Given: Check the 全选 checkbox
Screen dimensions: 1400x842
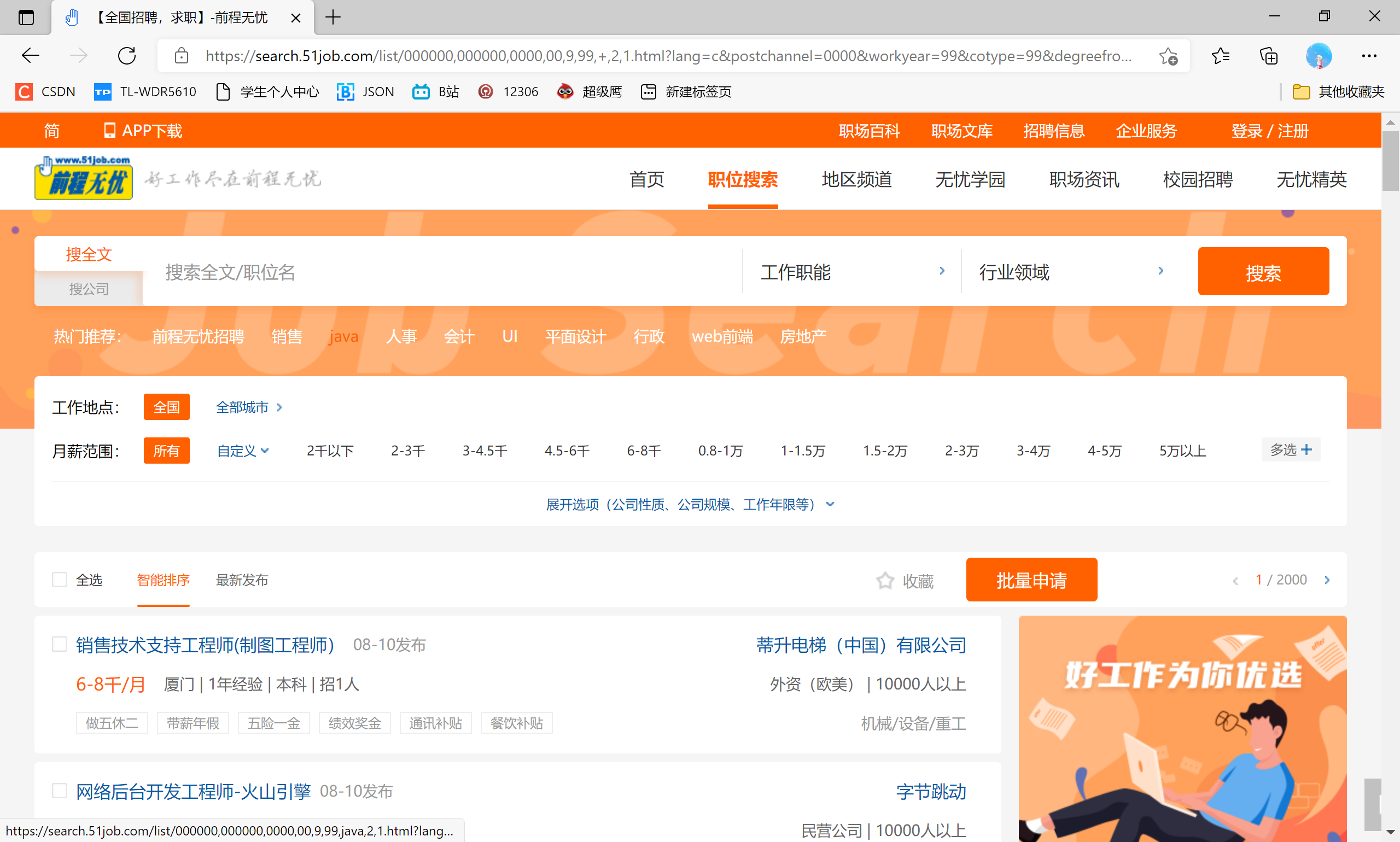Looking at the screenshot, I should pos(60,580).
